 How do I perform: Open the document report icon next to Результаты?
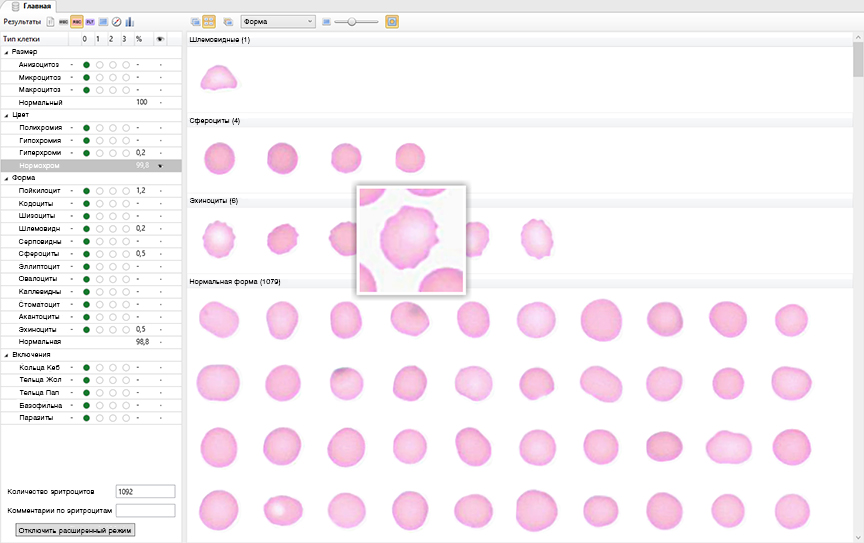[x=50, y=21]
